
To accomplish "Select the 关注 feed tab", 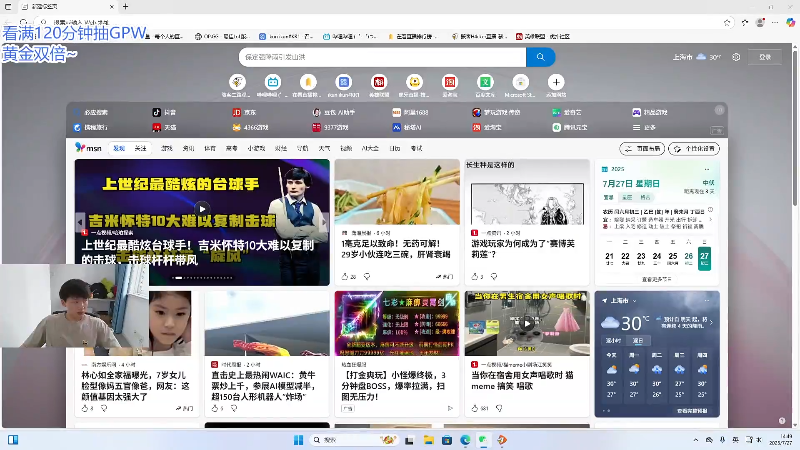I will [x=140, y=148].
